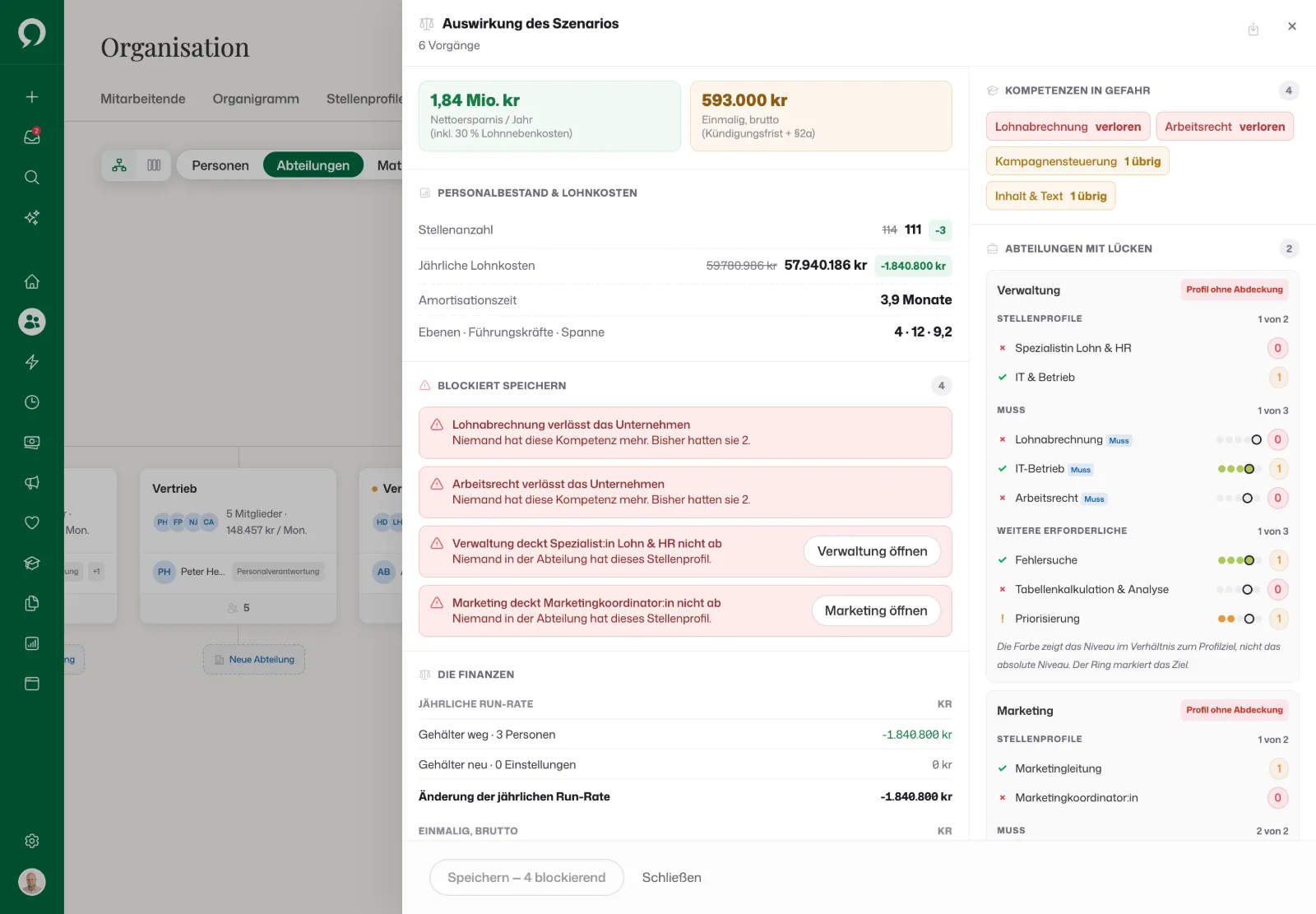Click the IT-Betrieb Muss competency row
This screenshot has width=1316, height=914.
click(1142, 469)
